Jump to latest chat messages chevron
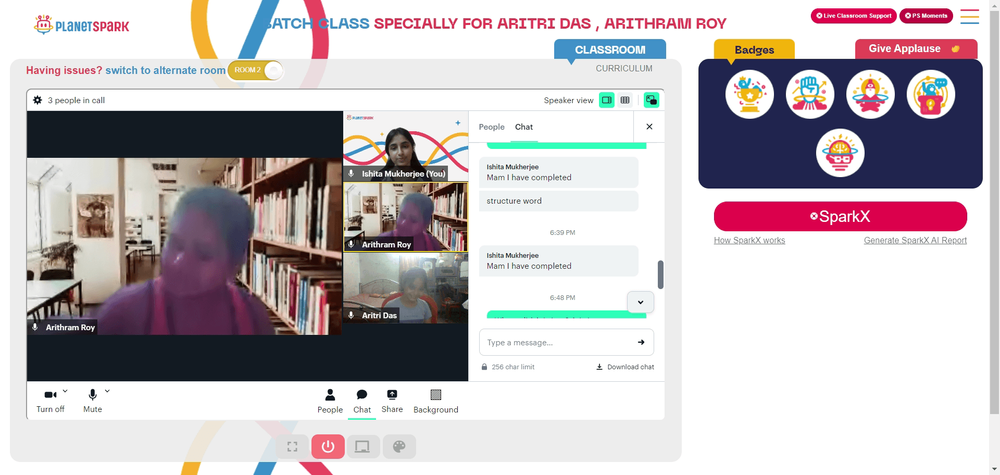 pyautogui.click(x=640, y=302)
